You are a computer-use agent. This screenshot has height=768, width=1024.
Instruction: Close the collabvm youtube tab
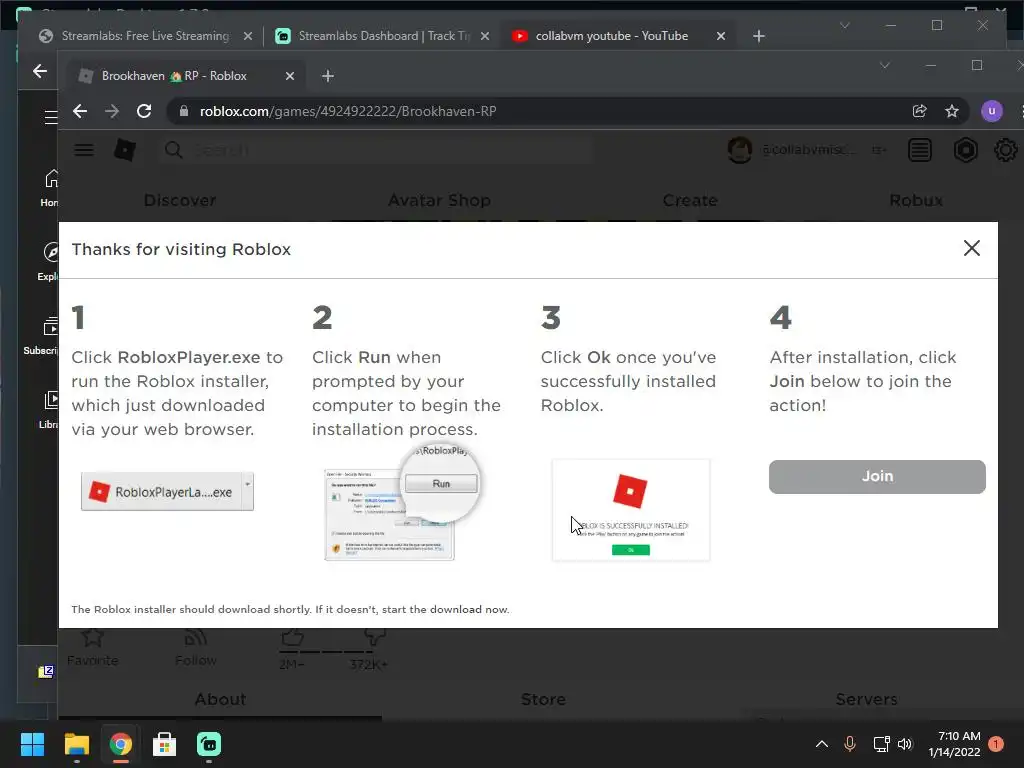(720, 36)
